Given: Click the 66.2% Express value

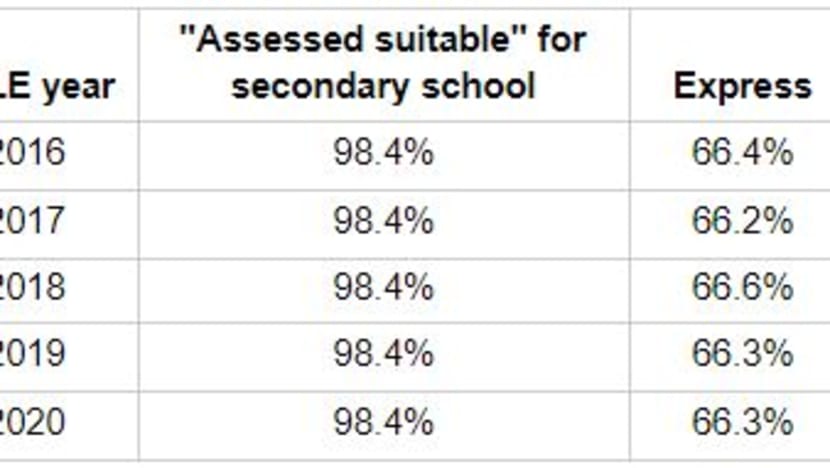Looking at the screenshot, I should pyautogui.click(x=743, y=220).
